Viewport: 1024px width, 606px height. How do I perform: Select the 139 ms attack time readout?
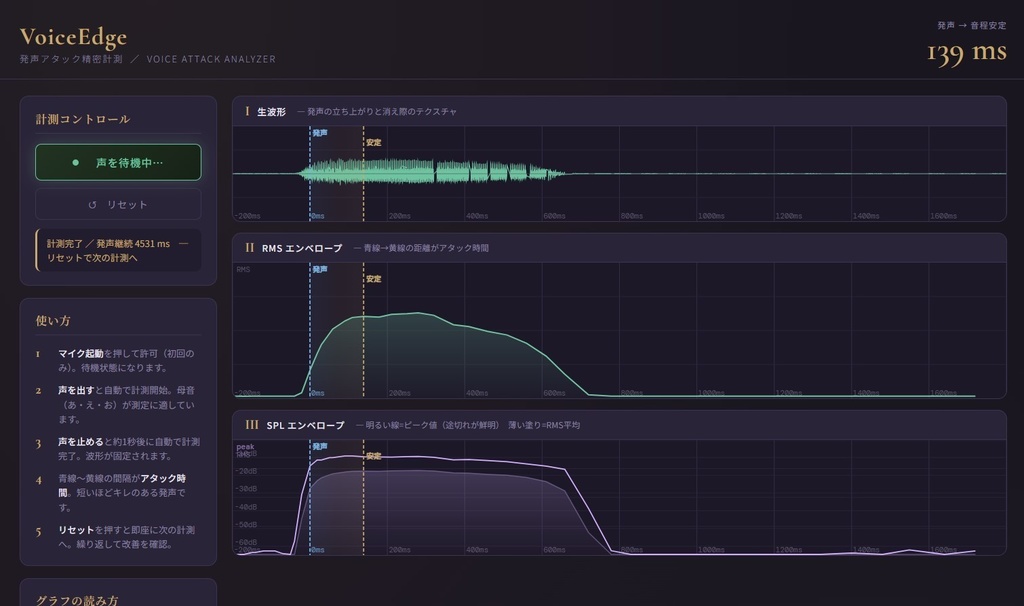pyautogui.click(x=967, y=52)
